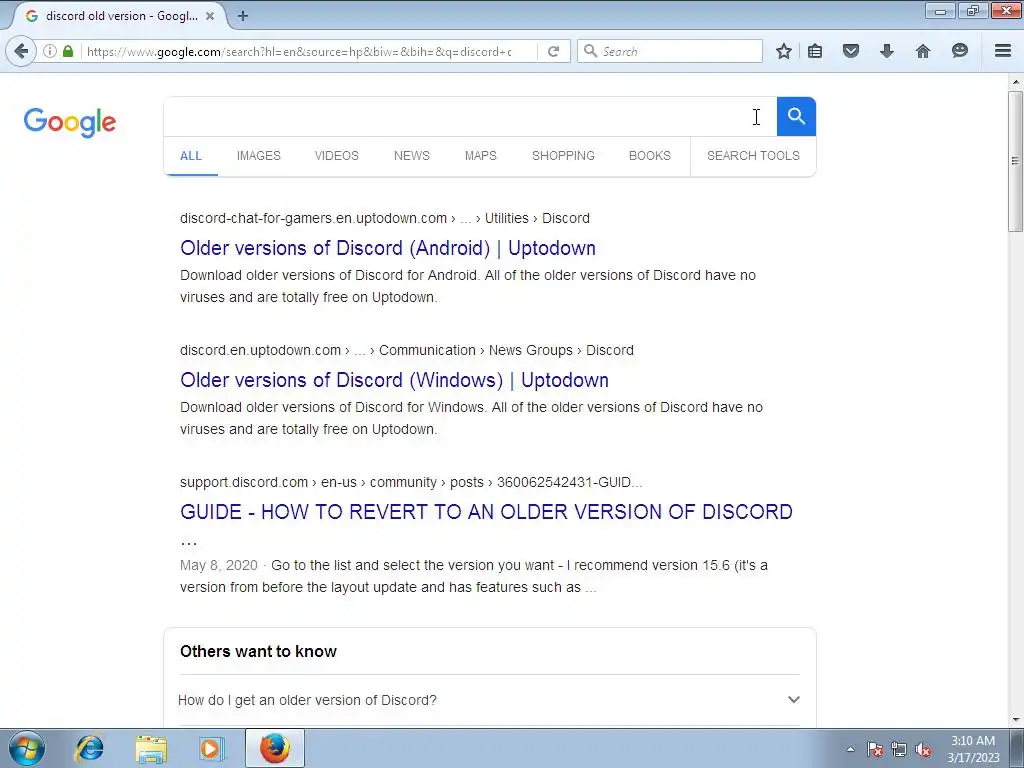Switch to the NEWS tab
Image resolution: width=1024 pixels, height=768 pixels.
pyautogui.click(x=411, y=155)
